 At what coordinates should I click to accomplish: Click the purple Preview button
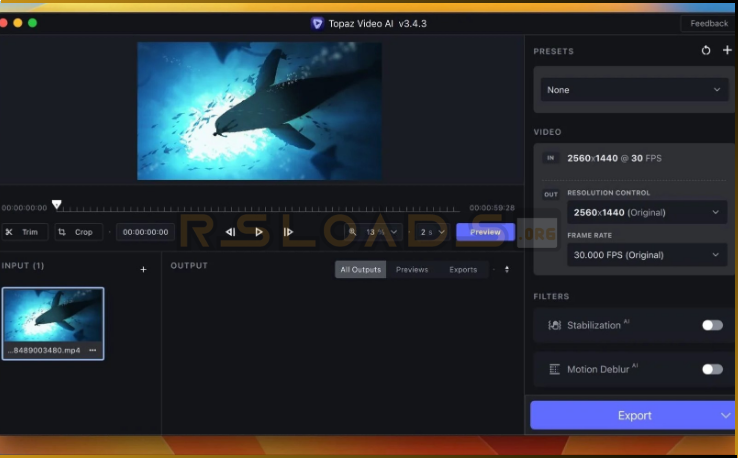coord(485,232)
